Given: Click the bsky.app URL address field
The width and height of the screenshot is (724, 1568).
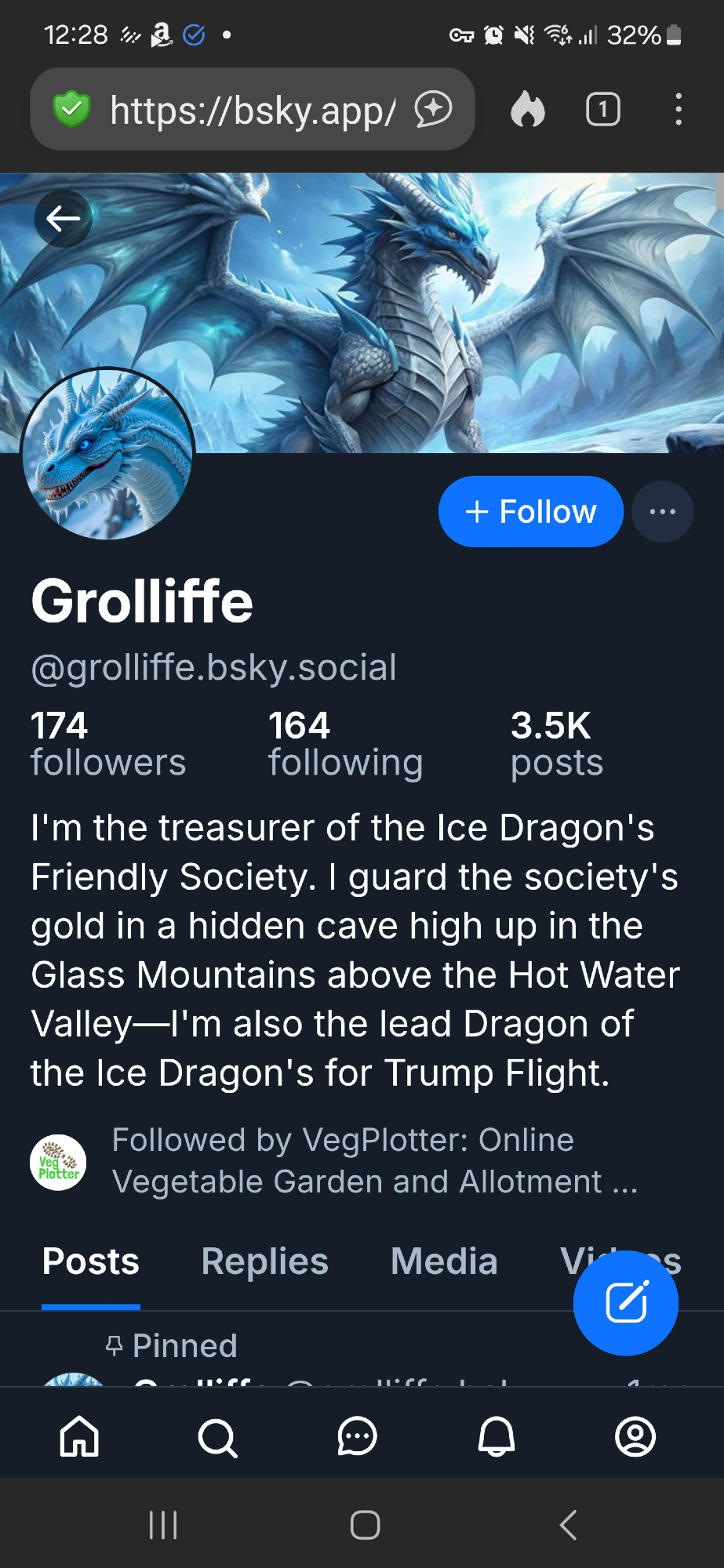Looking at the screenshot, I should point(253,109).
